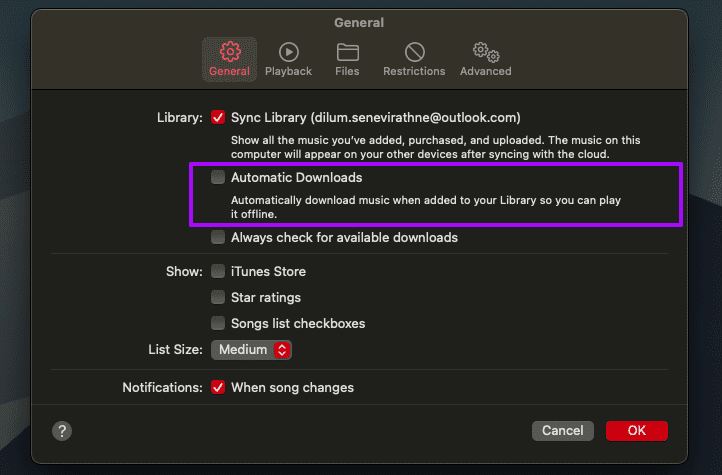
Task: Switch to the Playback tab label
Action: click(288, 71)
